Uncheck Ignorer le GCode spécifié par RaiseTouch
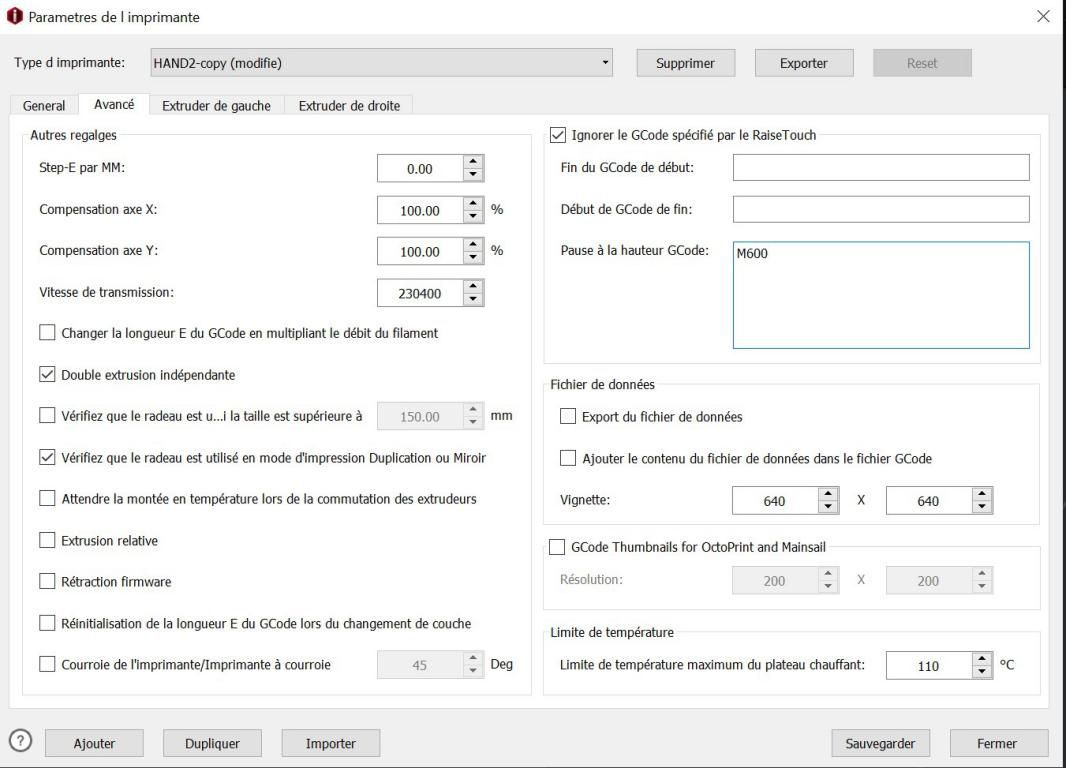This screenshot has height=768, width=1066. tap(557, 135)
